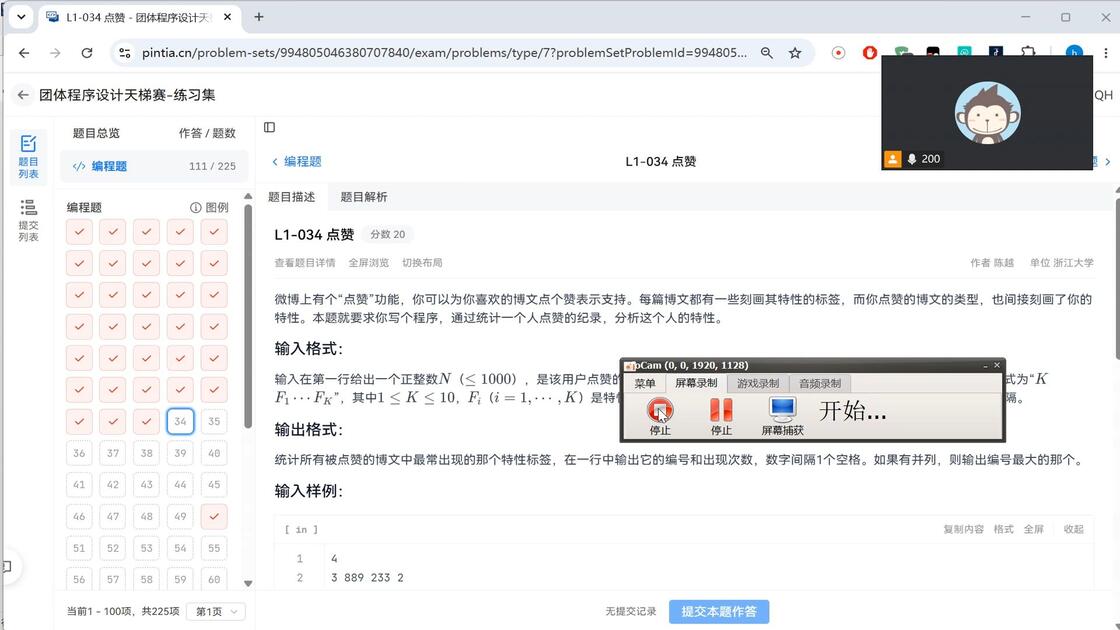This screenshot has width=1120, height=630.
Task: Open 菜单 in oCam window
Action: 645,384
